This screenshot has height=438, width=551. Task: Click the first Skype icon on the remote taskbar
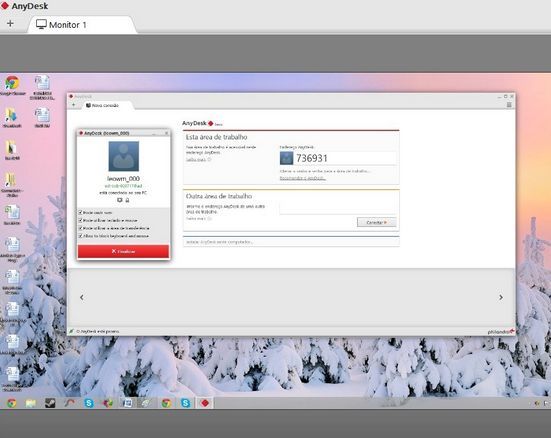(x=89, y=403)
